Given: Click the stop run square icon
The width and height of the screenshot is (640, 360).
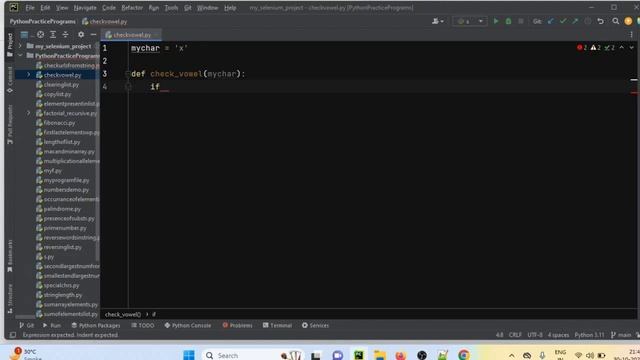Looking at the screenshot, I should (x=520, y=21).
